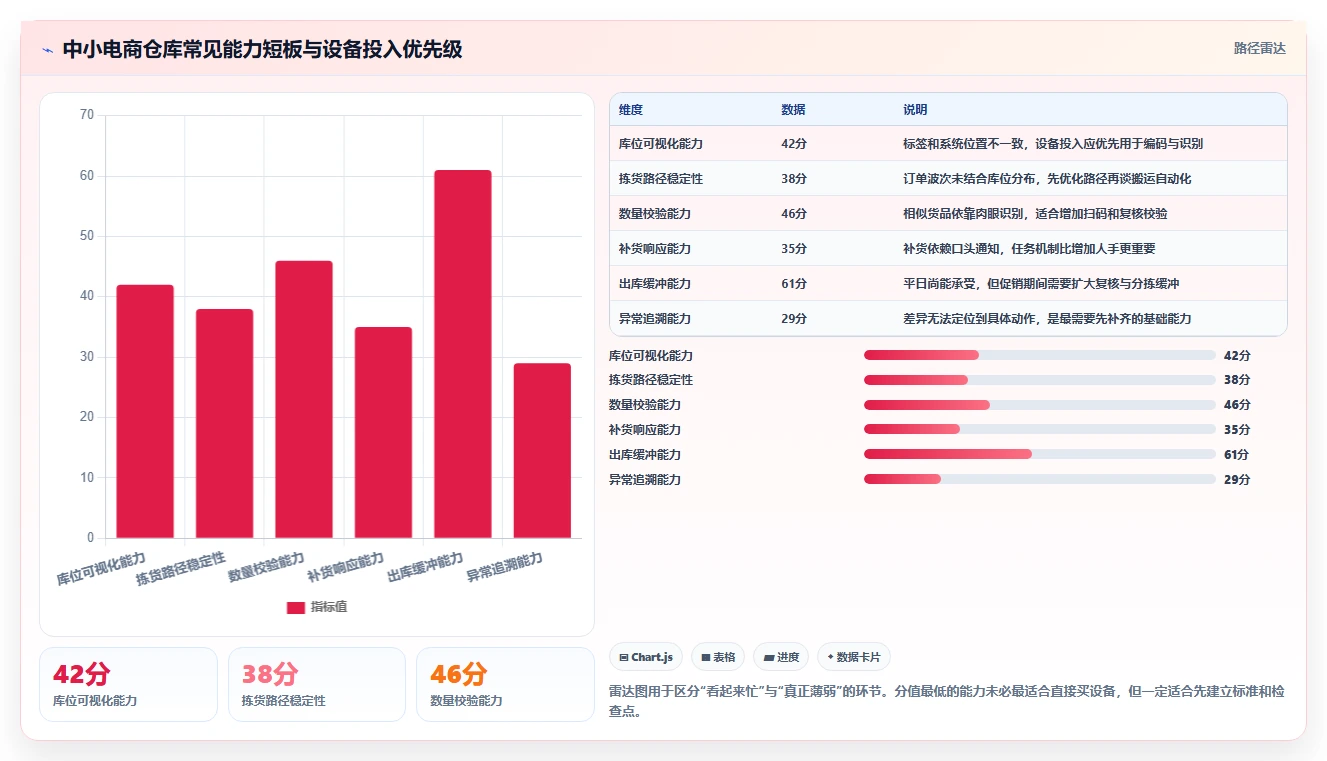The width and height of the screenshot is (1327, 761).
Task: Select table cell 出库缓冲能力
Action: coord(655,284)
